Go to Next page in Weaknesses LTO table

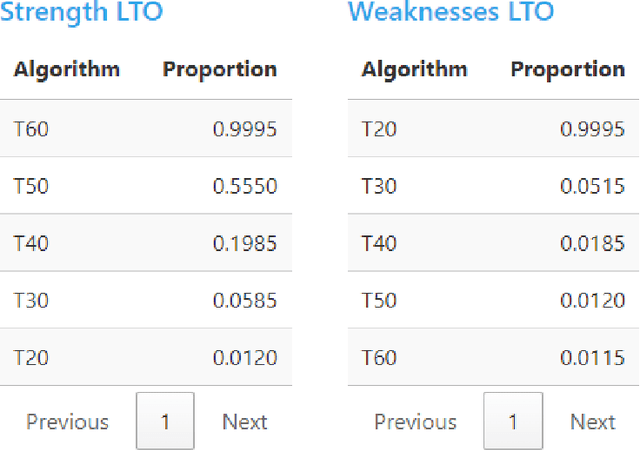593,422
